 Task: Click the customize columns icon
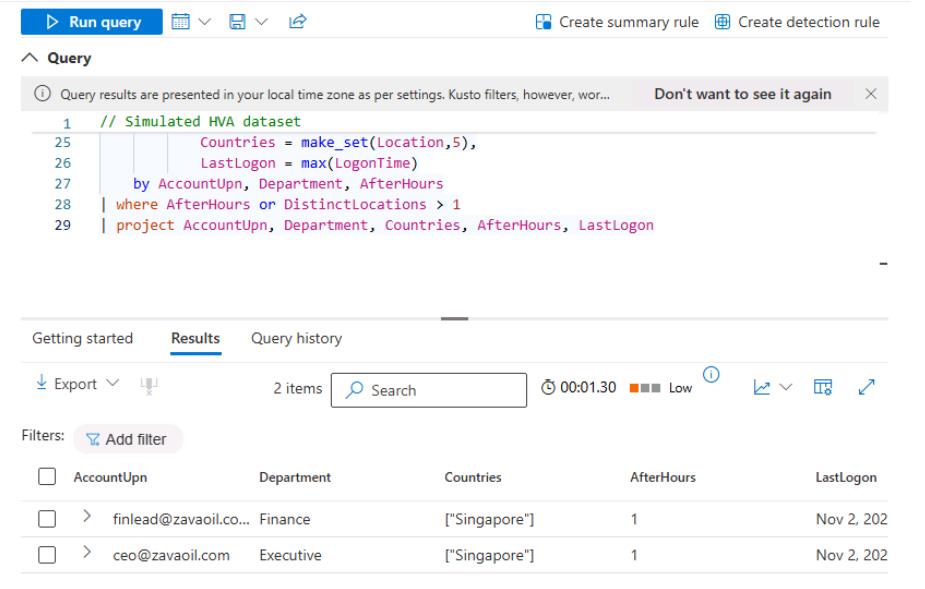point(821,385)
